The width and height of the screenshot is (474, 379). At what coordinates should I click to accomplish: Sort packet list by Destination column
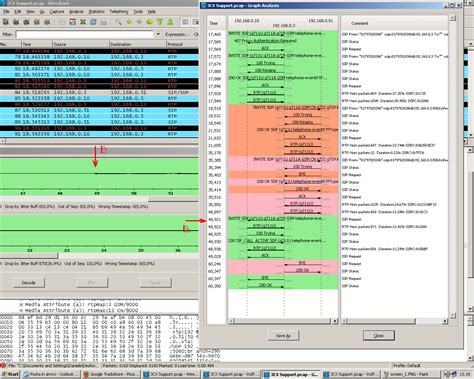[x=138, y=44]
